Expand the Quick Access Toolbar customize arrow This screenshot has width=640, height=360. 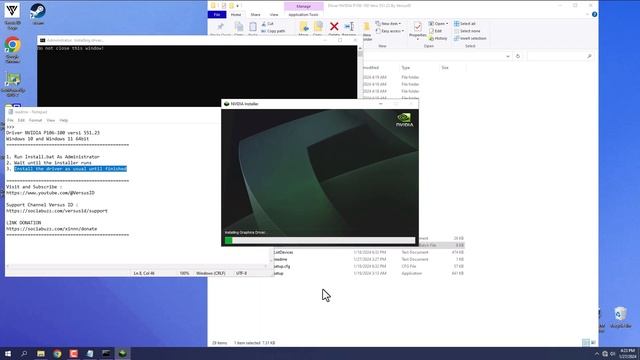[x=238, y=6]
